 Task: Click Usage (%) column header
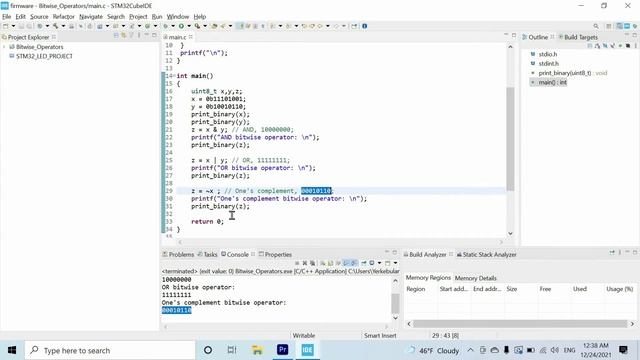pyautogui.click(x=619, y=289)
